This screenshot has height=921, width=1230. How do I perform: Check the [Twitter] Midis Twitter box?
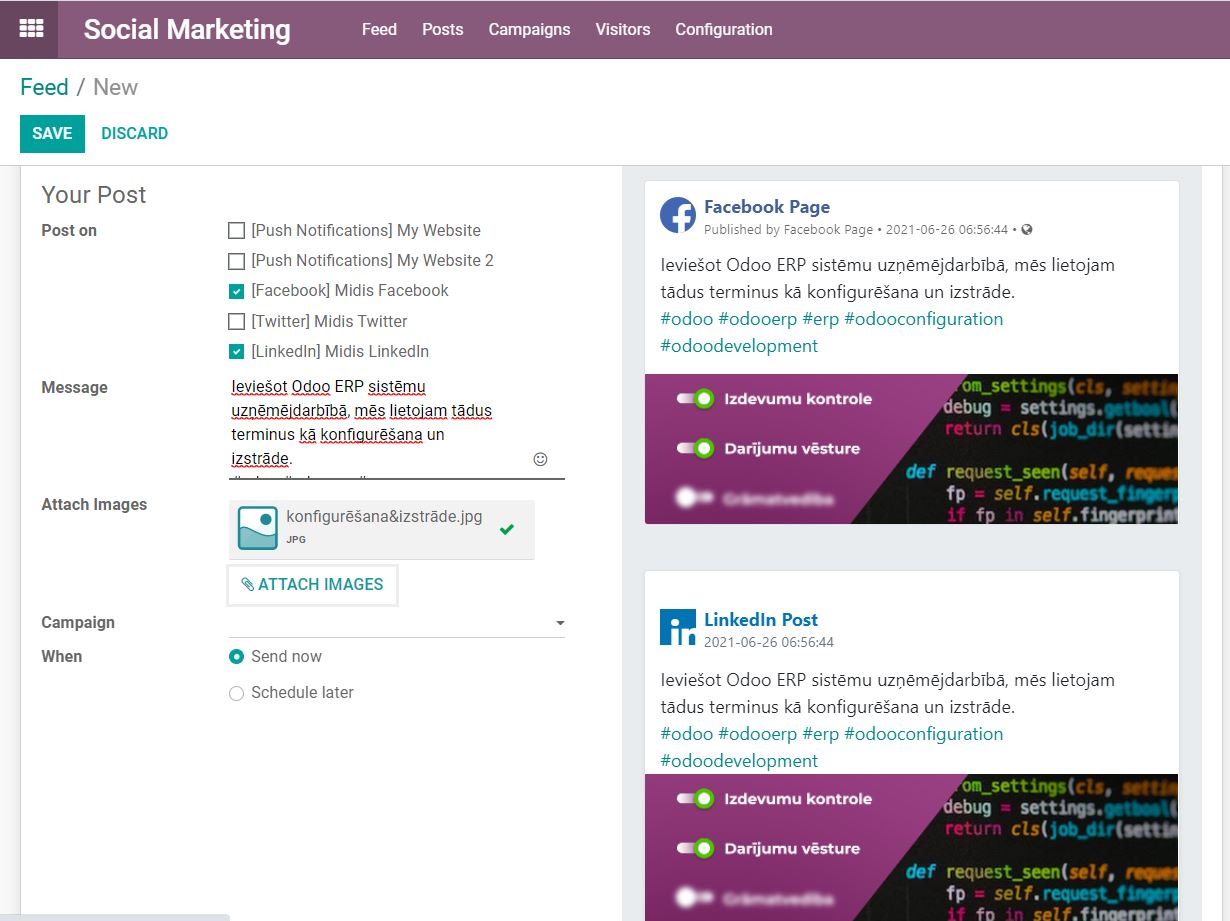point(237,322)
